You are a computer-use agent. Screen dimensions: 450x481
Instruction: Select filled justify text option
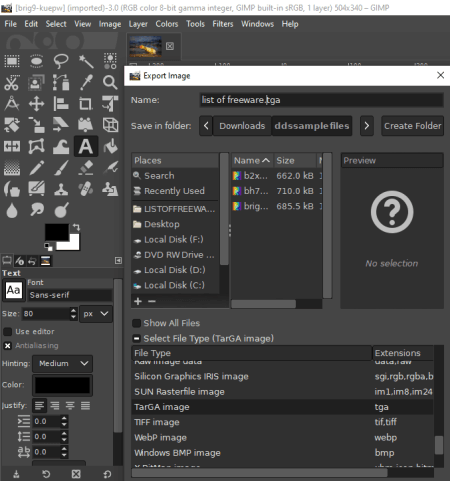coord(85,406)
